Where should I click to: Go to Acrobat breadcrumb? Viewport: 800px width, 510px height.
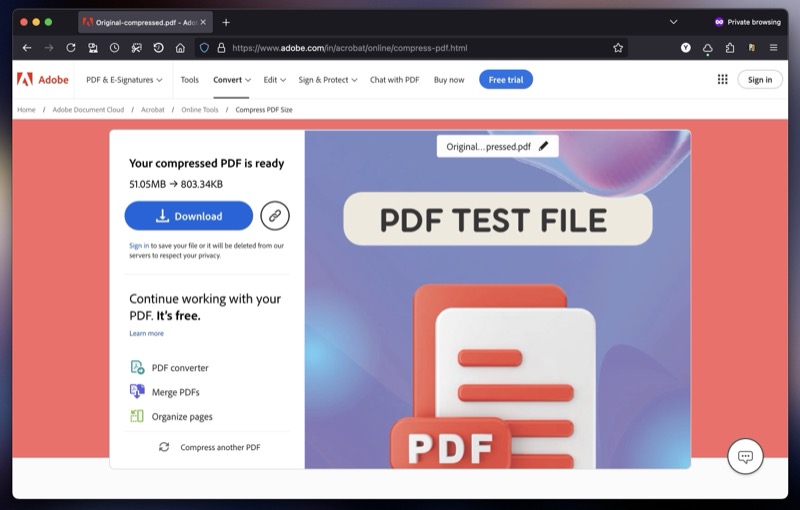pyautogui.click(x=153, y=110)
